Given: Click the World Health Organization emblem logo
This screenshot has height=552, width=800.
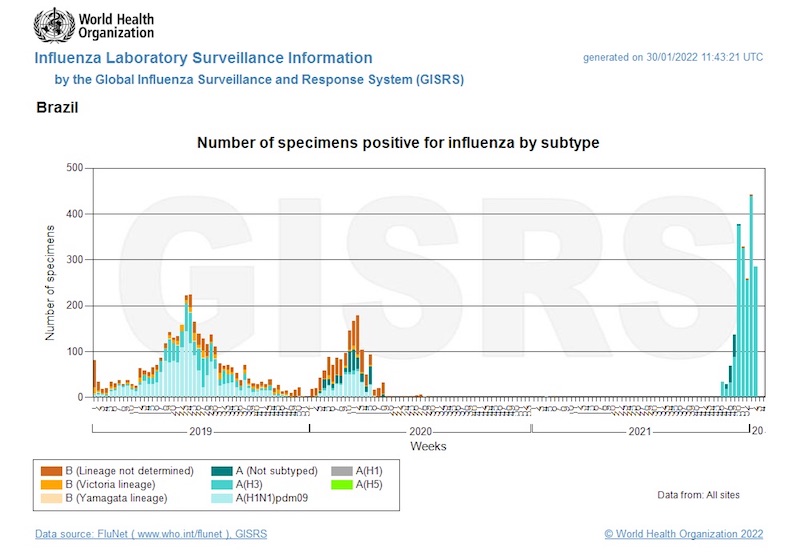Looking at the screenshot, I should tap(54, 25).
